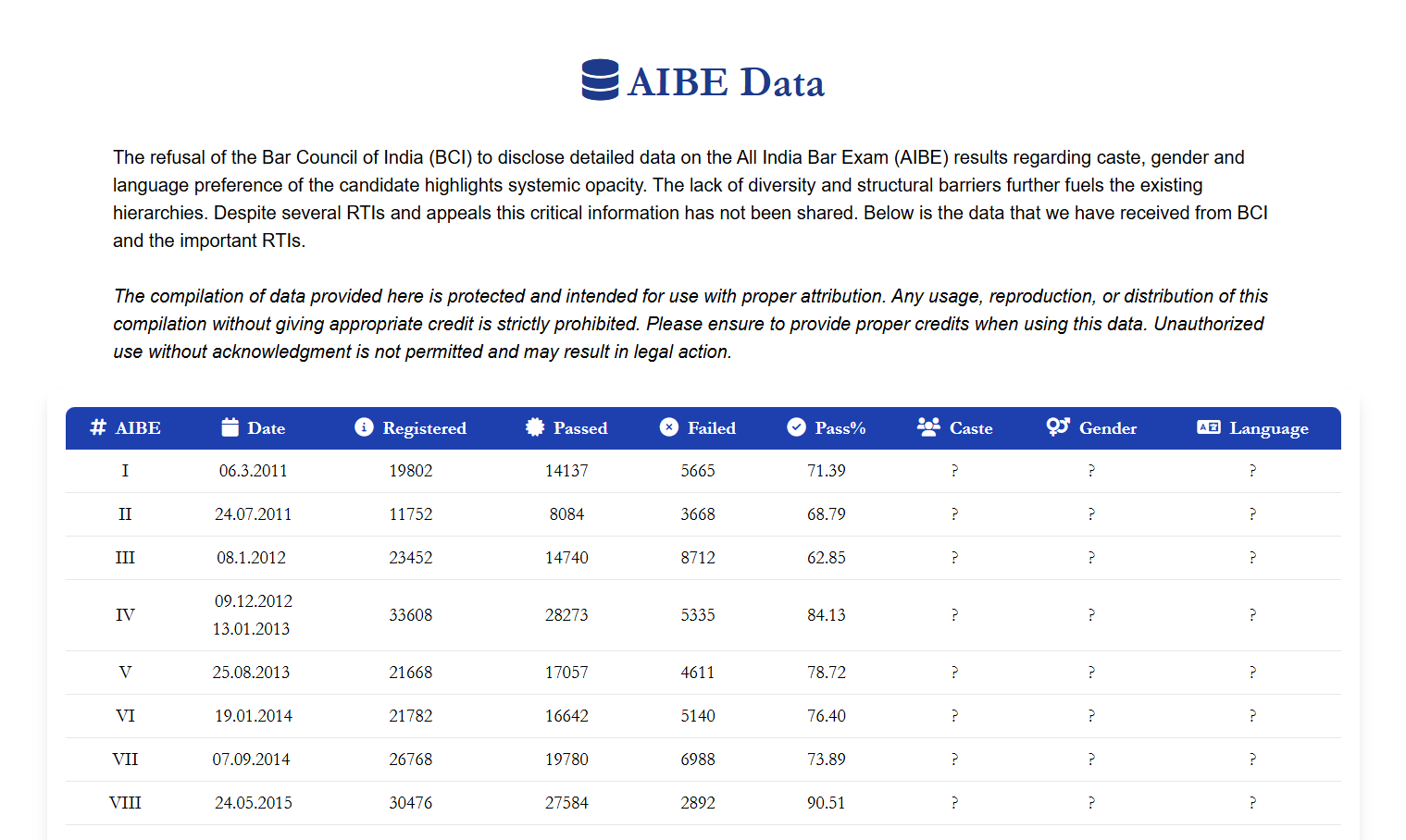Select the pass percentage 84.13

coord(827,615)
